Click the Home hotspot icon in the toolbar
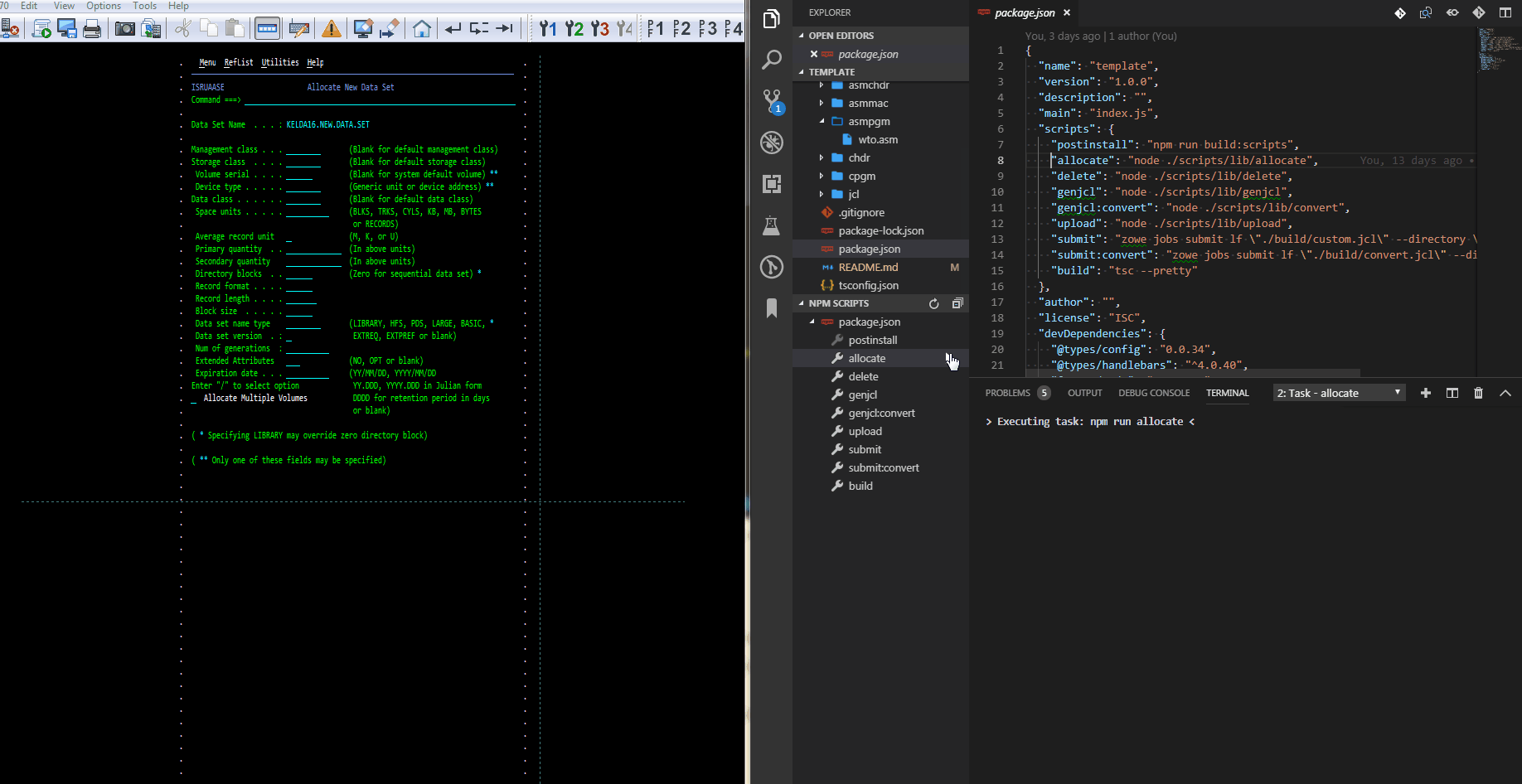The width and height of the screenshot is (1522, 784). tap(423, 27)
